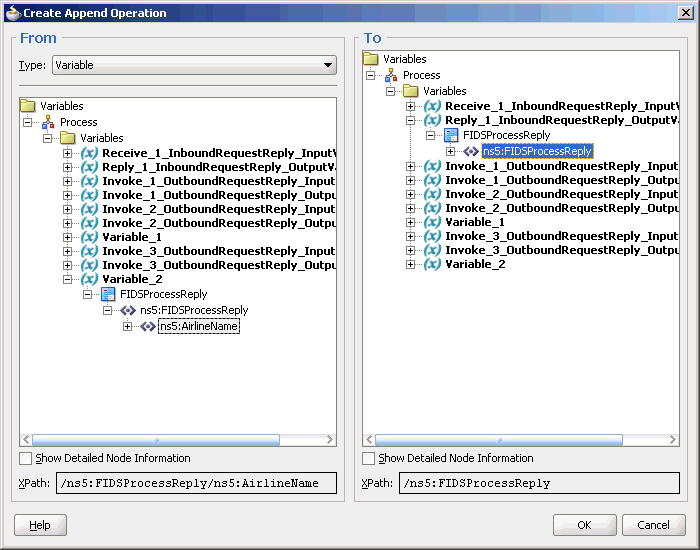Screen dimensions: 700x550
Task: Select Variable_1 label in From tree
Action: 132,237
